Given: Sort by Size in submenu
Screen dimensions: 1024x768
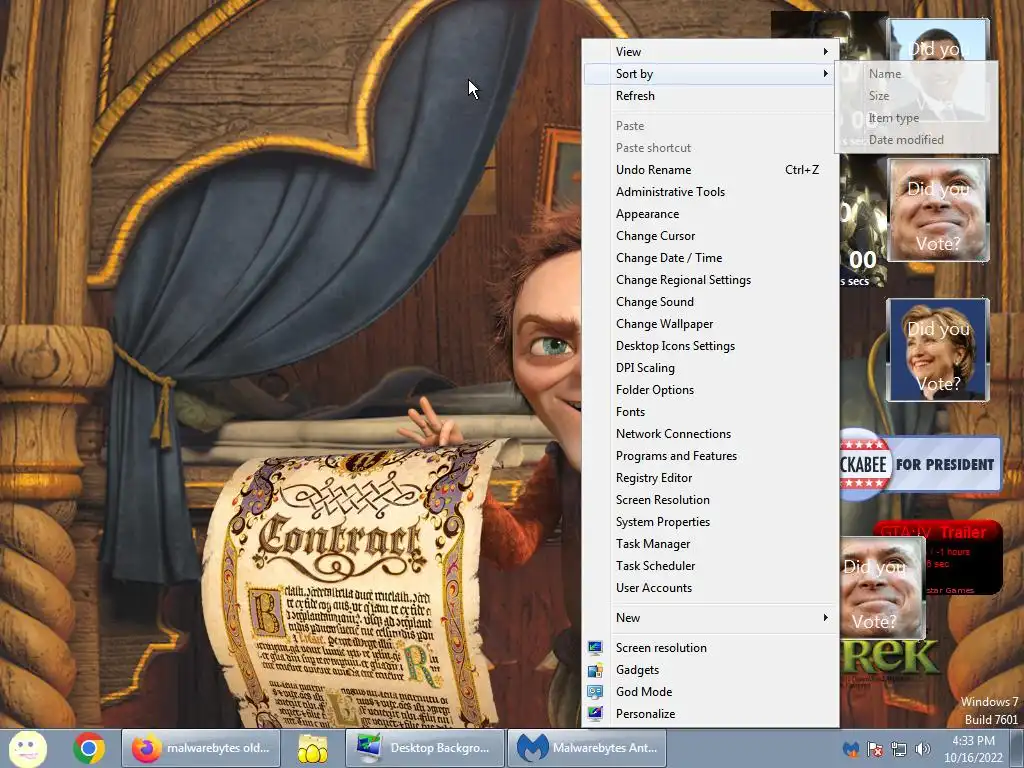Looking at the screenshot, I should click(916, 96).
